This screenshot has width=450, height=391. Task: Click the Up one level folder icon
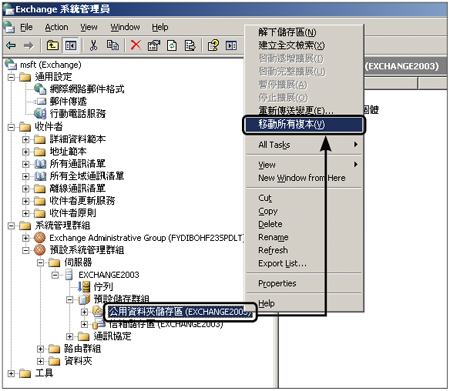pos(53,45)
